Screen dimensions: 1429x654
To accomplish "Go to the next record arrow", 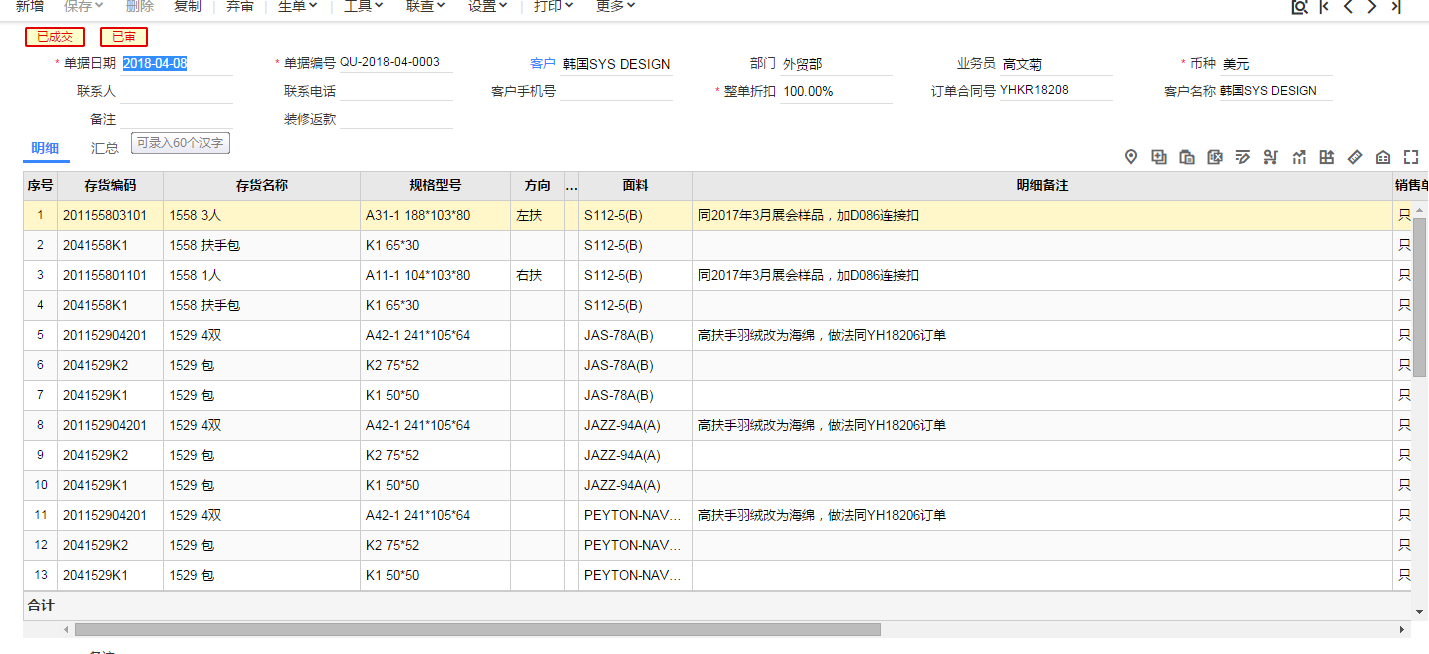I will 1372,7.
